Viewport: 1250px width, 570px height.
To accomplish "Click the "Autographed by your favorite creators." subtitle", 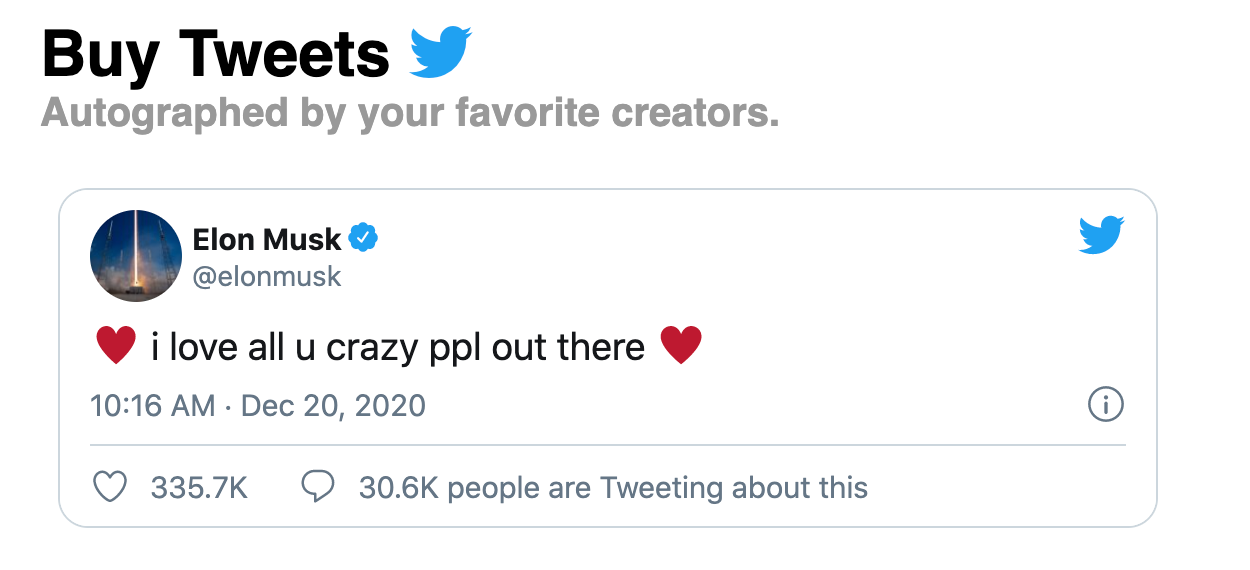I will point(410,113).
